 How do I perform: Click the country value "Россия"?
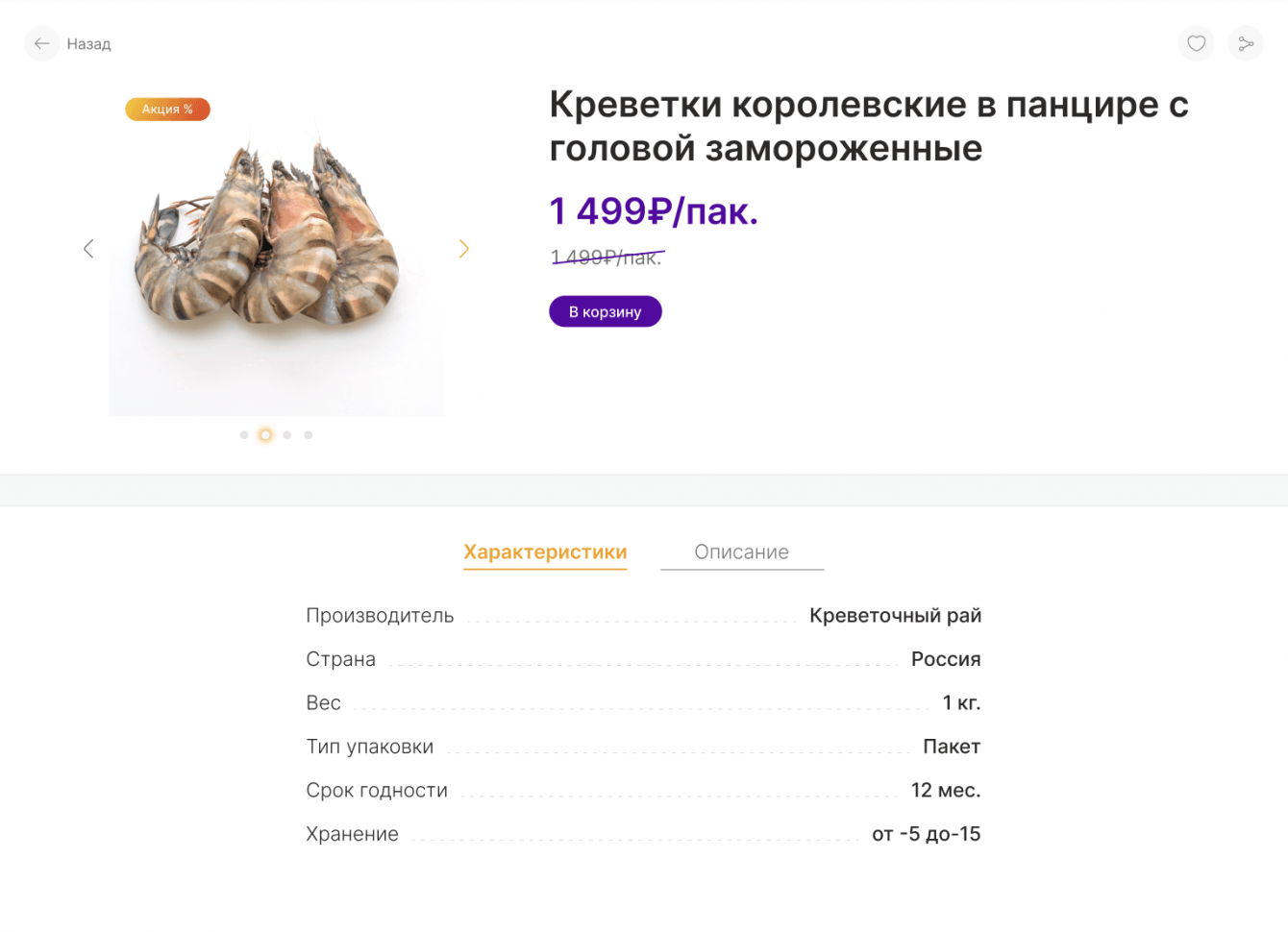coord(946,659)
